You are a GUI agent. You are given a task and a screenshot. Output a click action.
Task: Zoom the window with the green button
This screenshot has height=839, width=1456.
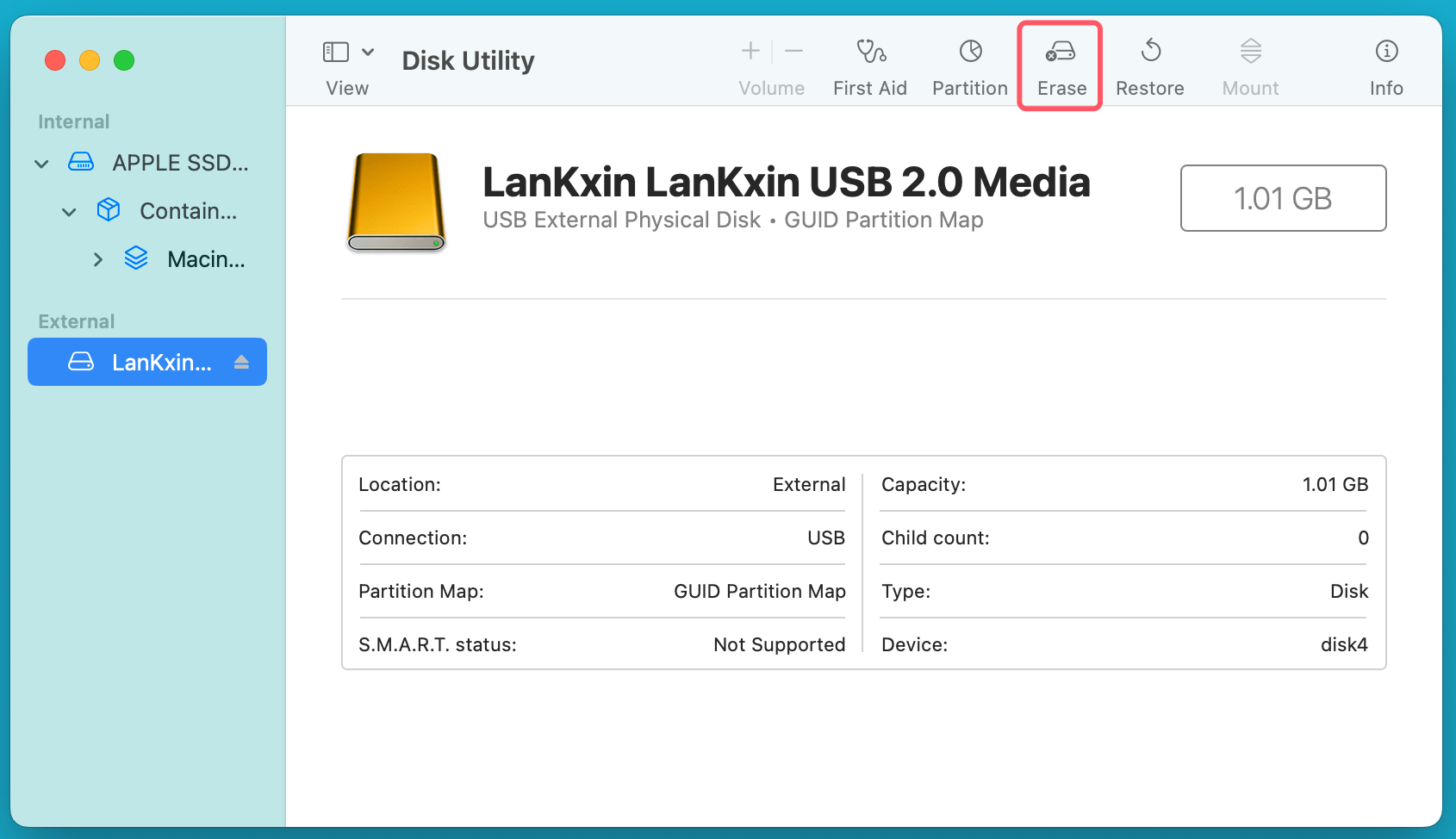pos(124,60)
